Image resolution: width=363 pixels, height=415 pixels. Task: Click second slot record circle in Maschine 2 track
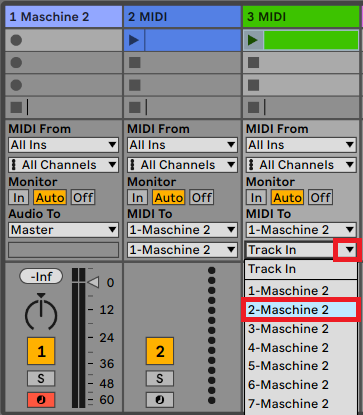[16, 62]
